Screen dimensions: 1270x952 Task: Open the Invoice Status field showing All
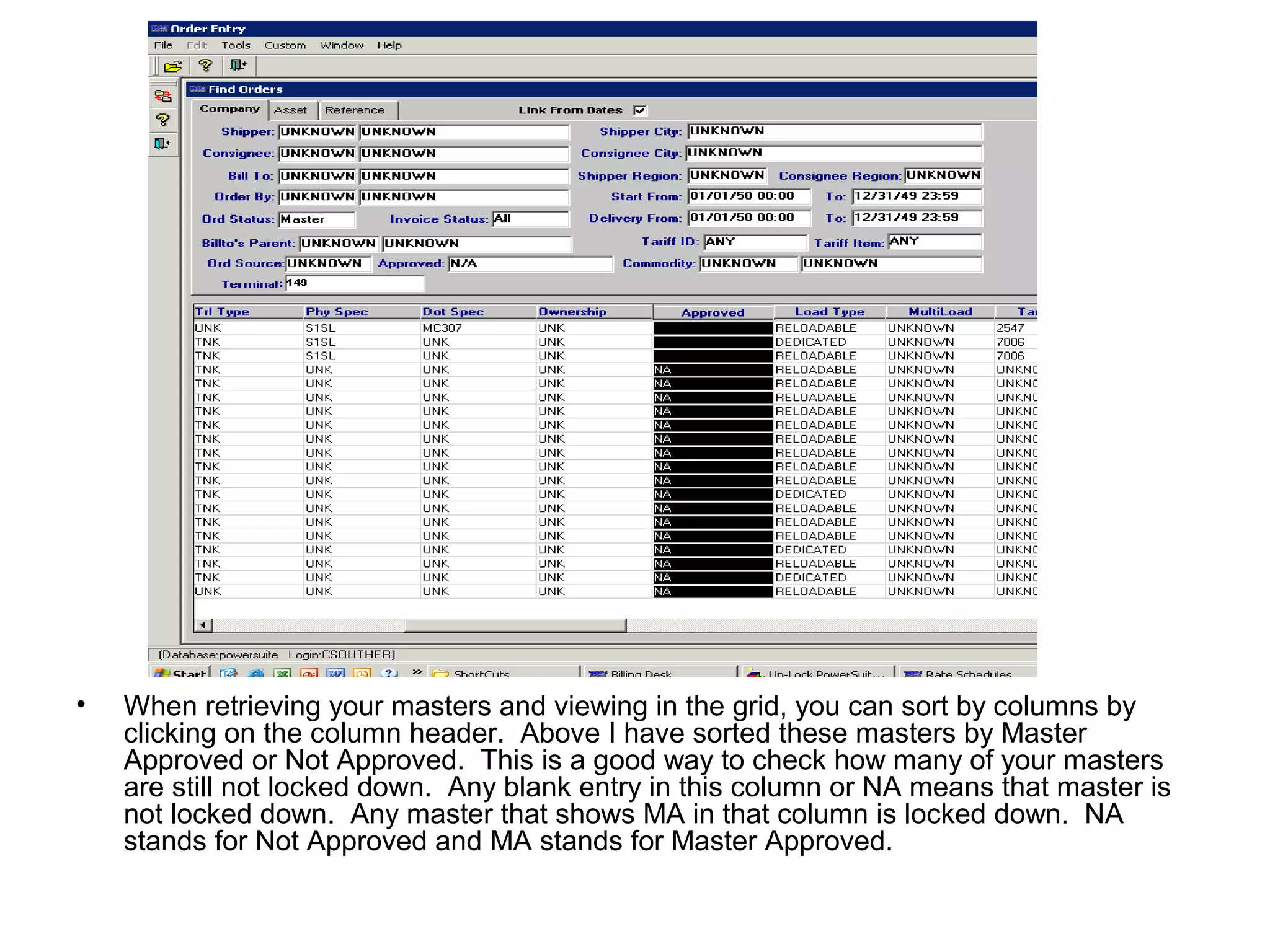[x=530, y=219]
